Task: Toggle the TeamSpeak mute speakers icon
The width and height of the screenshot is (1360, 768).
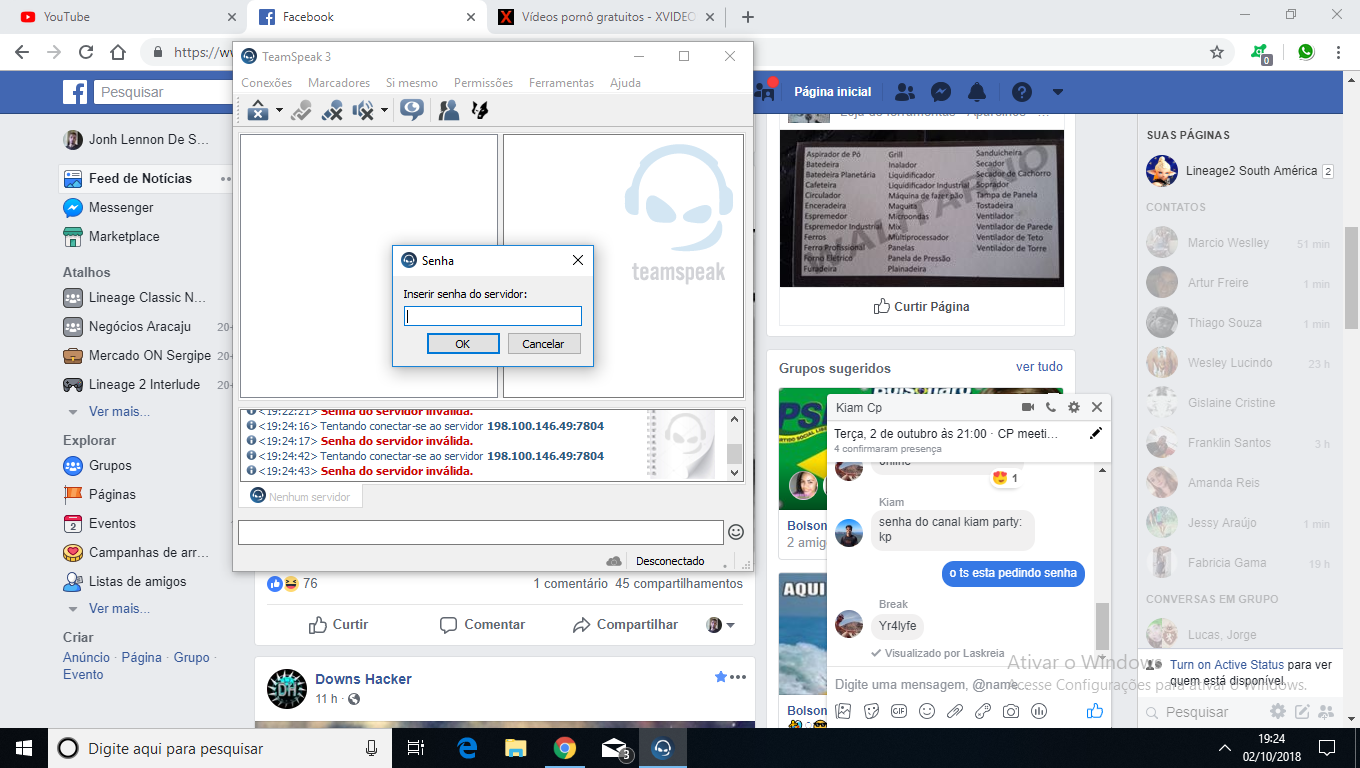Action: coord(364,110)
